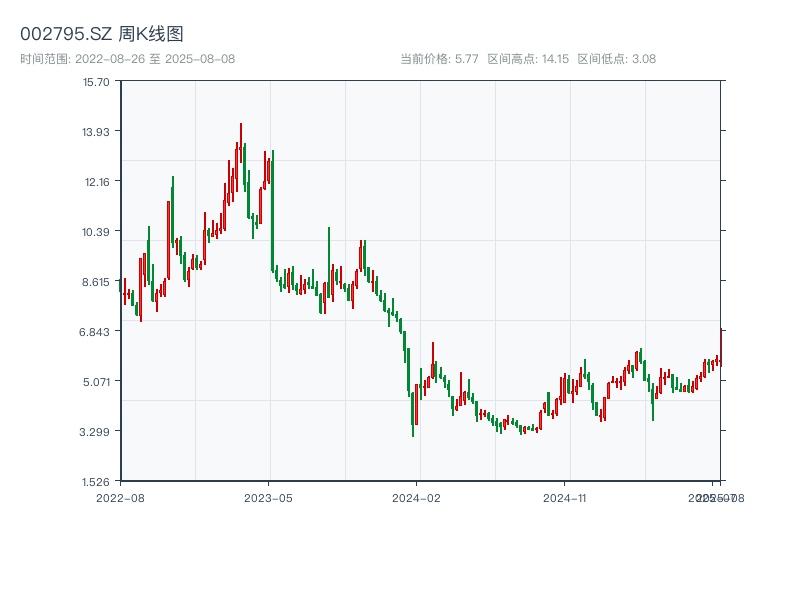Click the chart title 002795.SZ 周K线图

(102, 34)
